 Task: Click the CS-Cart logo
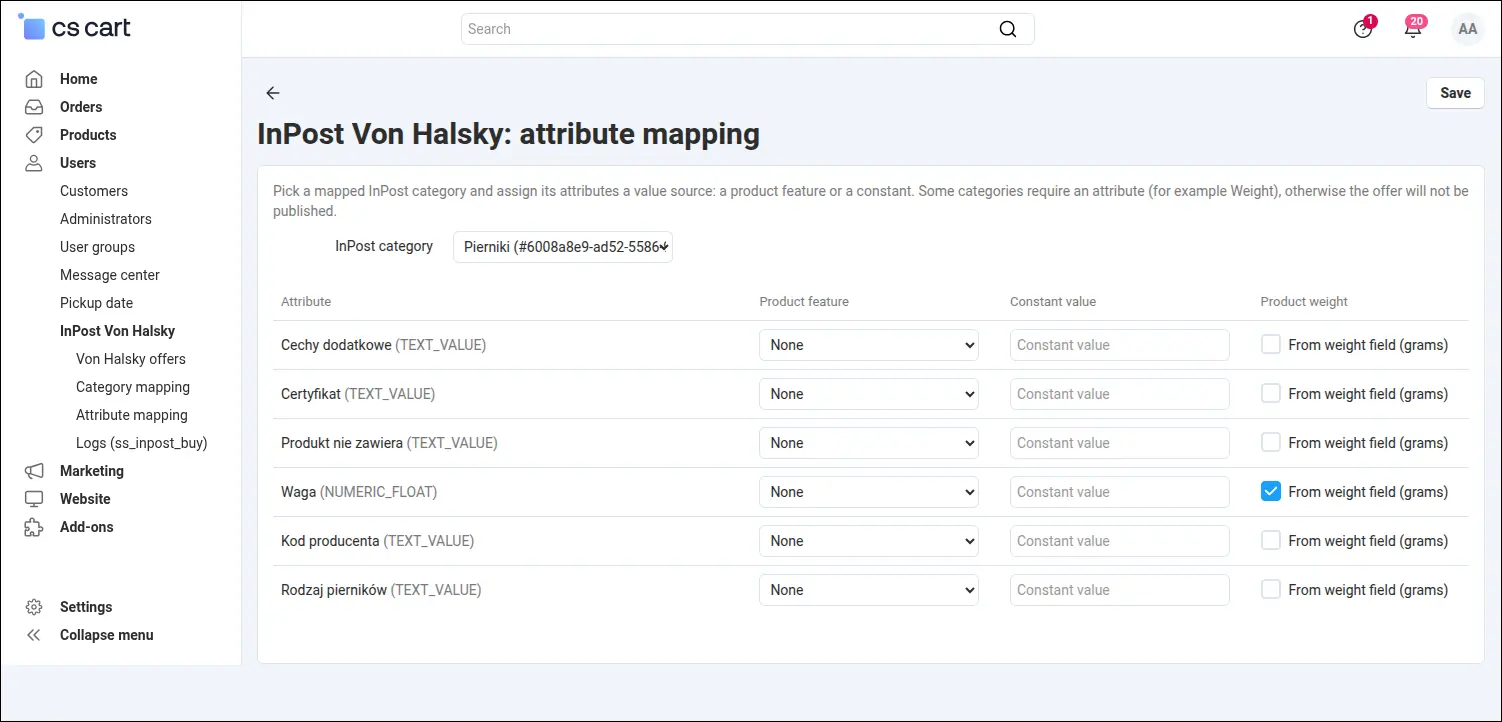tap(75, 27)
